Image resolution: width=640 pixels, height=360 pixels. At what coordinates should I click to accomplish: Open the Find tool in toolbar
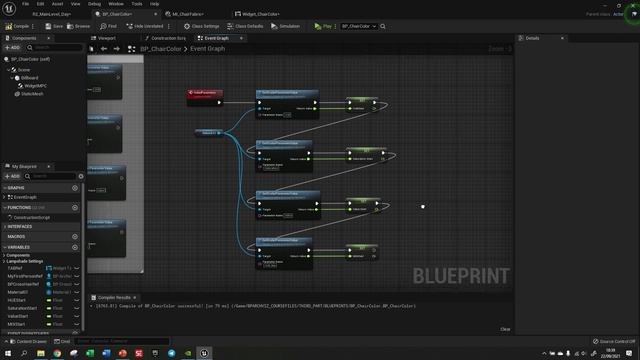(x=108, y=26)
